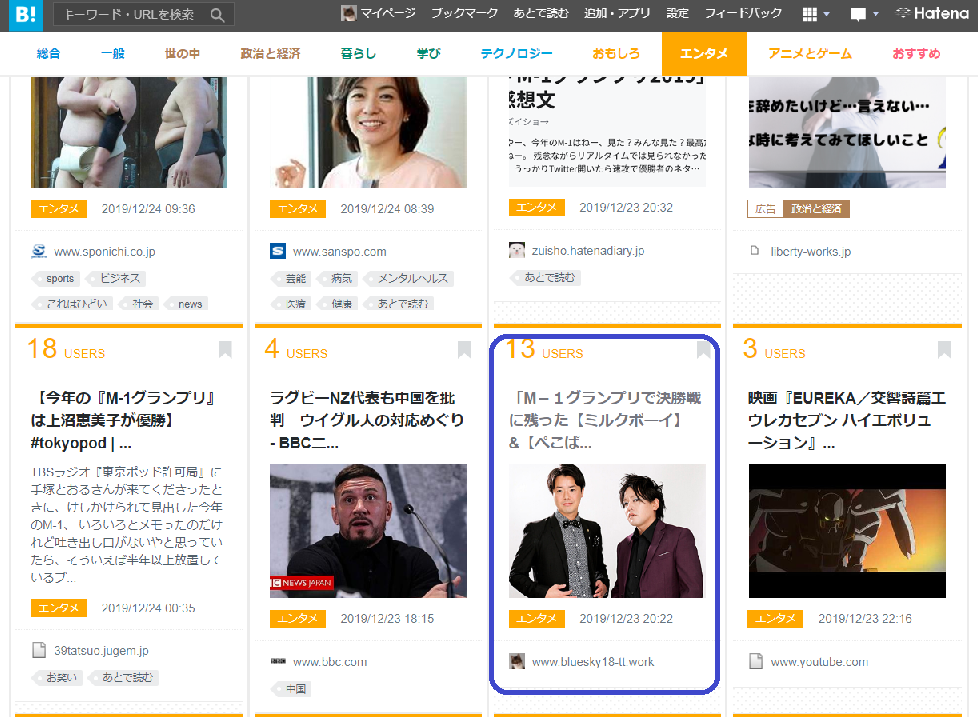Viewport: 978px width, 717px height.
Task: Open 設定 in the top bar
Action: (677, 13)
